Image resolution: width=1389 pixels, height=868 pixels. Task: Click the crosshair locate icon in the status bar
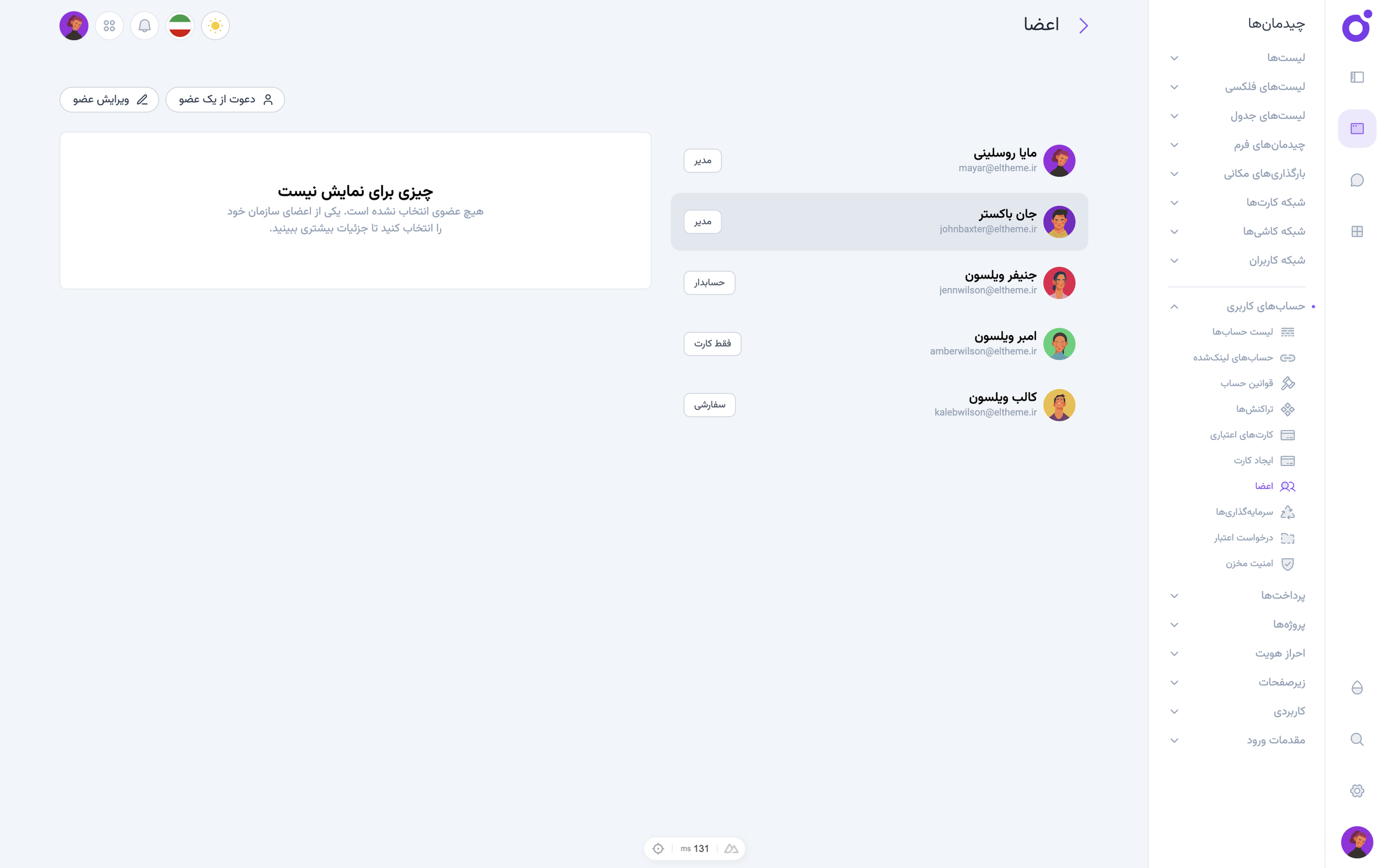click(658, 848)
